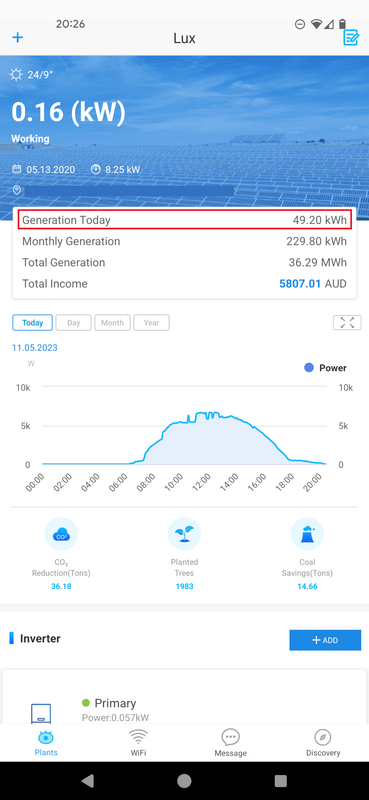Tap the sun weather icon
The image size is (369, 800).
16,75
